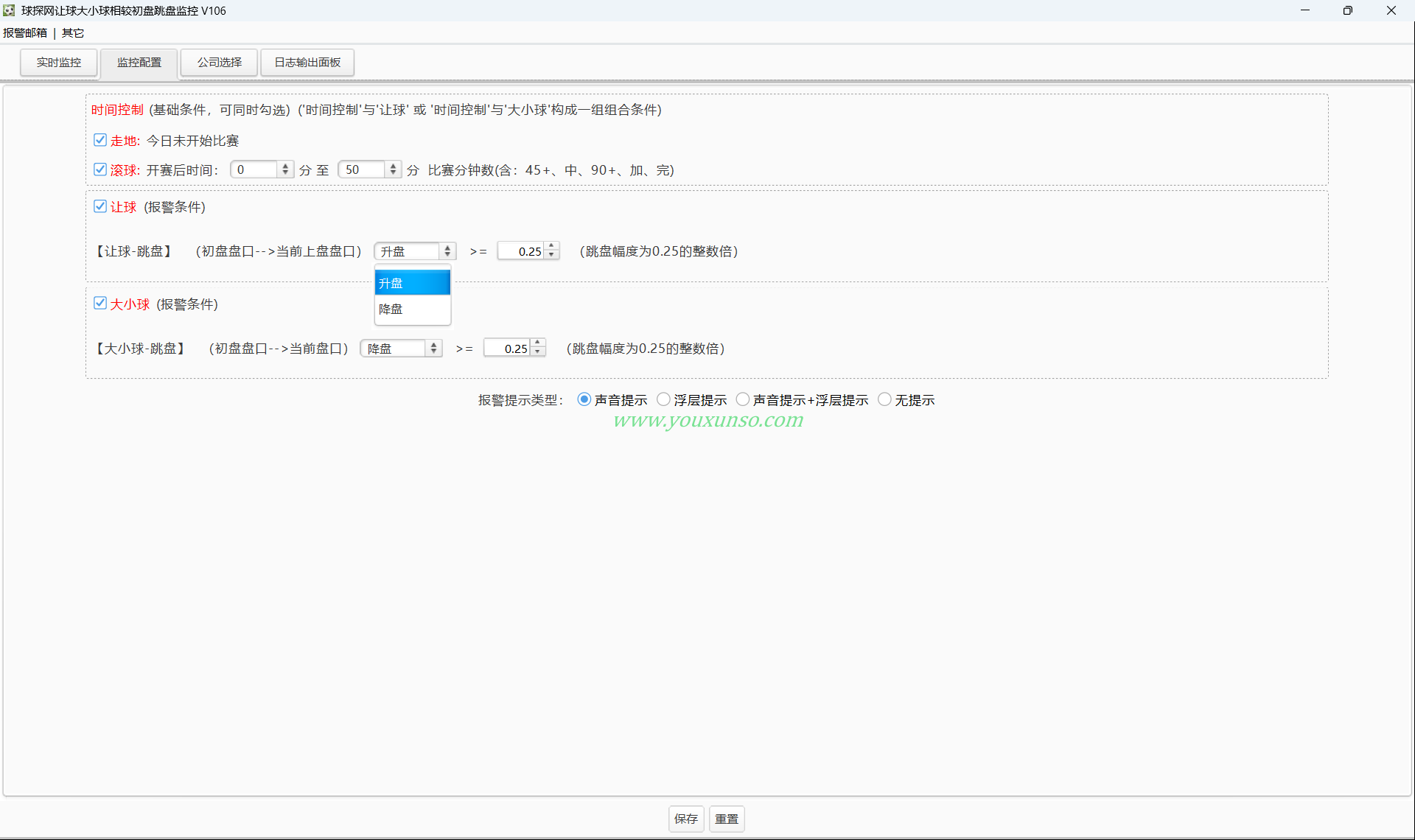Select 无提示 radio option
This screenshot has height=840, width=1415.
pos(884,399)
